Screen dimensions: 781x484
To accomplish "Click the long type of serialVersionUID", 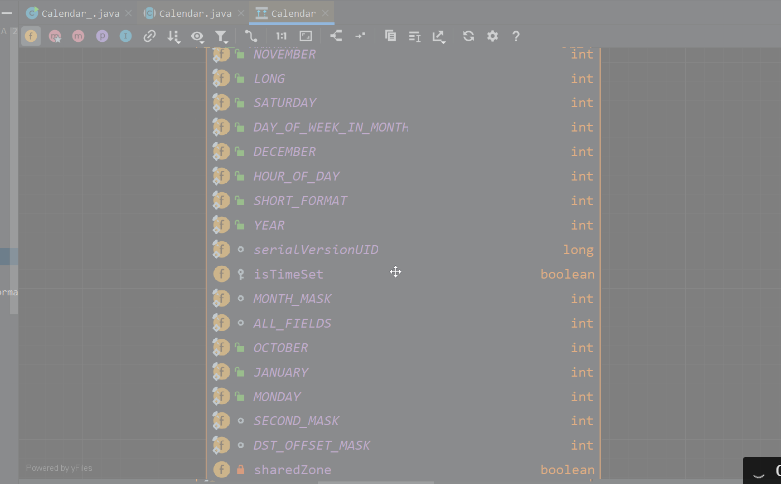I will point(578,250).
